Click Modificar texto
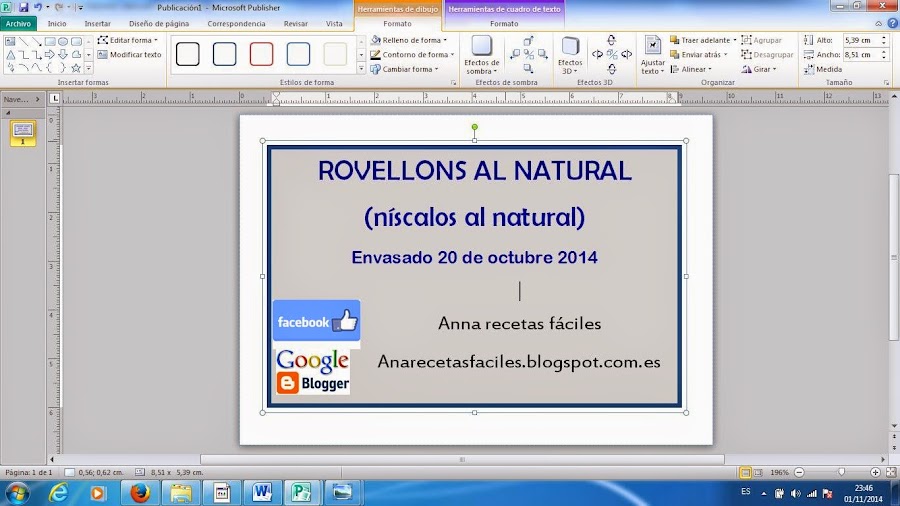The width and height of the screenshot is (900, 506). pyautogui.click(x=130, y=55)
